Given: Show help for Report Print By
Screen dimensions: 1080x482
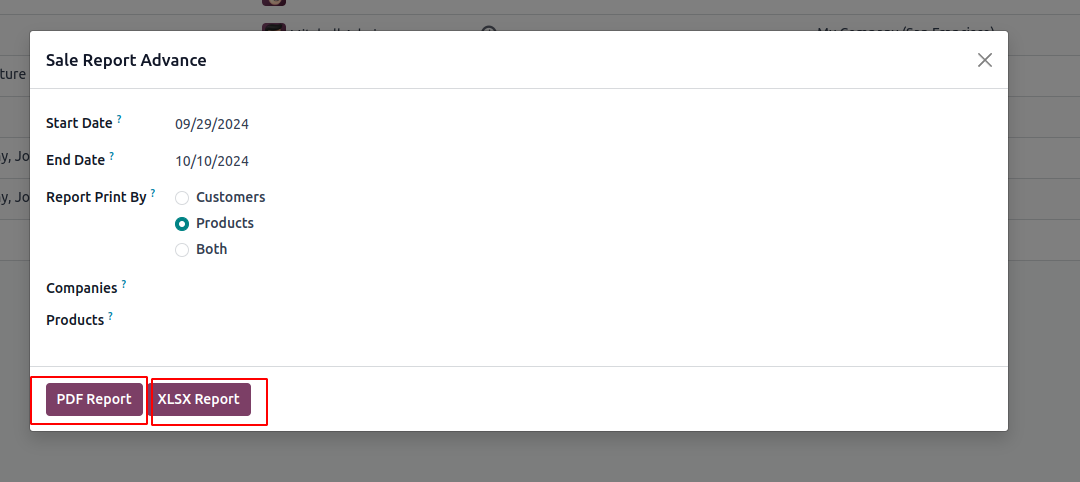Looking at the screenshot, I should (x=153, y=193).
